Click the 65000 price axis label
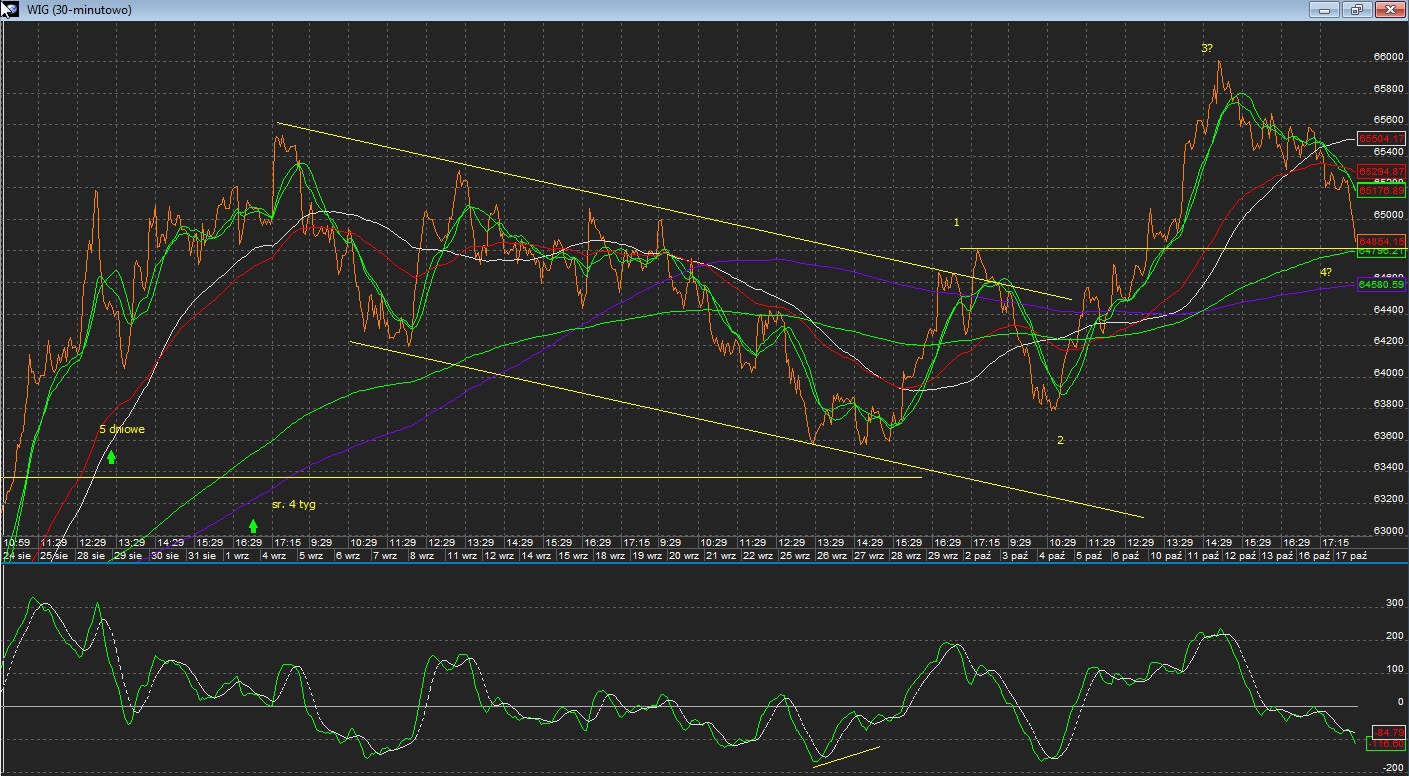 tap(1387, 215)
